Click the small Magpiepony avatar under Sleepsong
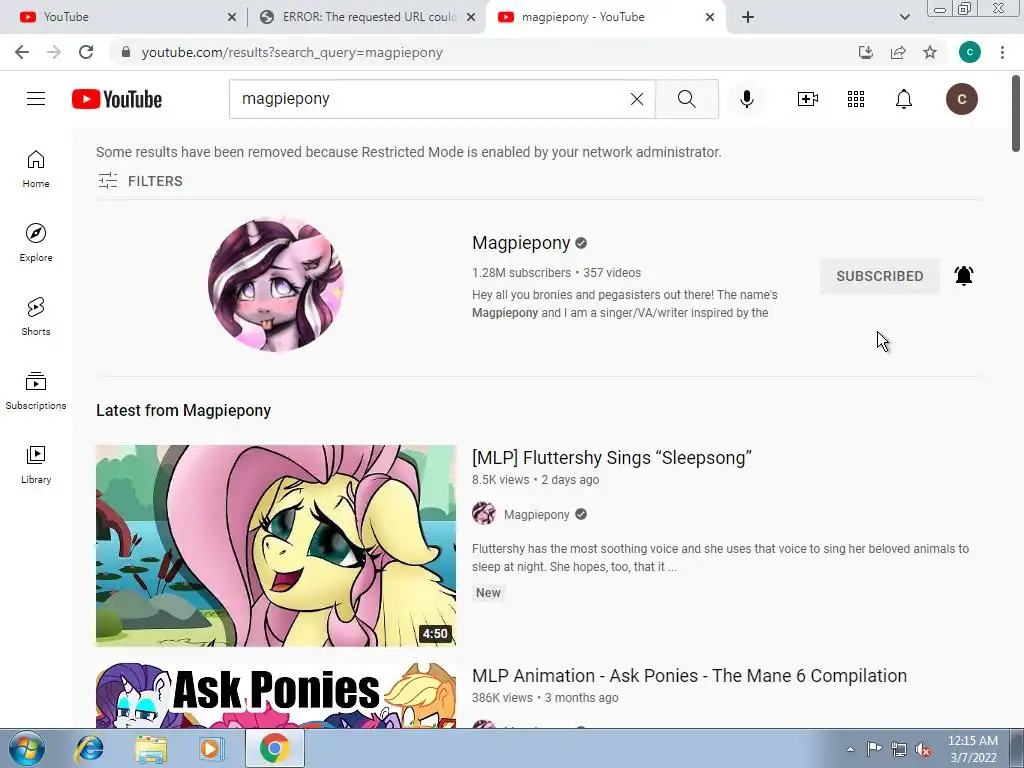1024x768 pixels. coord(484,514)
